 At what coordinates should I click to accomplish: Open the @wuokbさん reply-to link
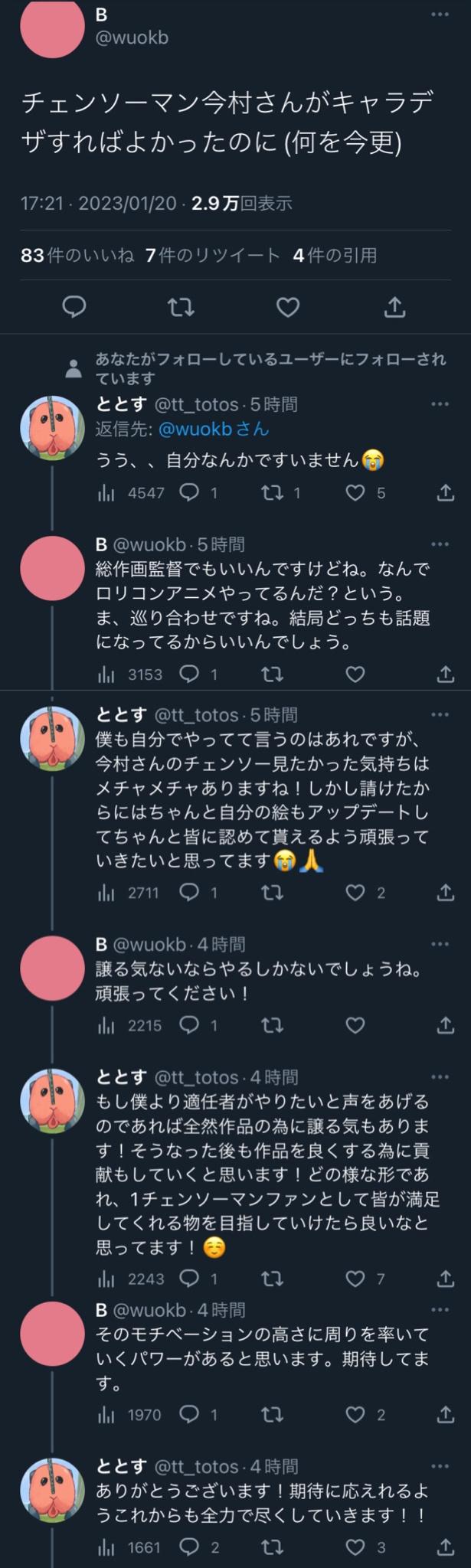214,430
